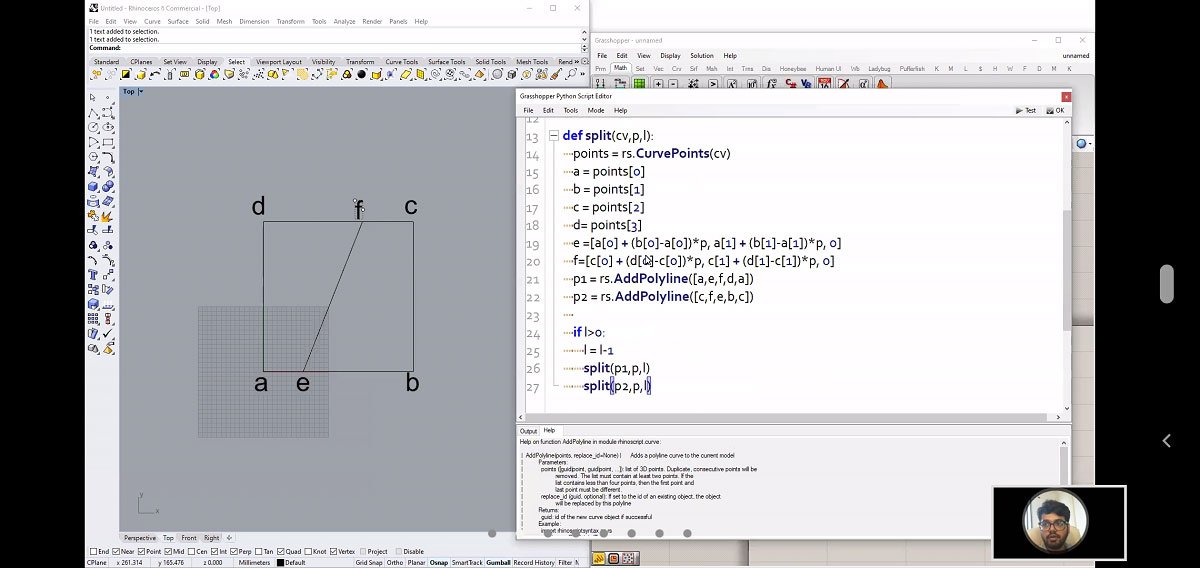Choose the Box solid tool icon
The width and height of the screenshot is (1200, 568).
click(93, 186)
